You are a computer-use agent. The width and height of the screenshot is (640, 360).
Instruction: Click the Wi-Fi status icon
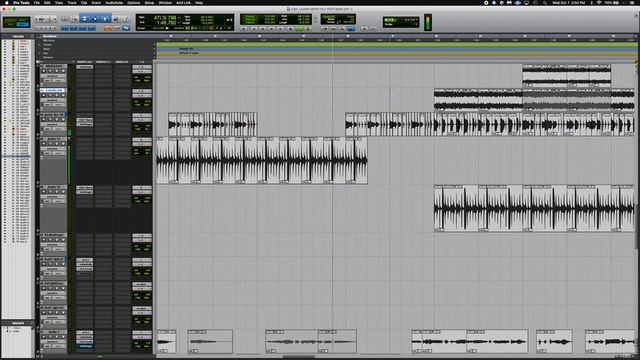pyautogui.click(x=599, y=2)
